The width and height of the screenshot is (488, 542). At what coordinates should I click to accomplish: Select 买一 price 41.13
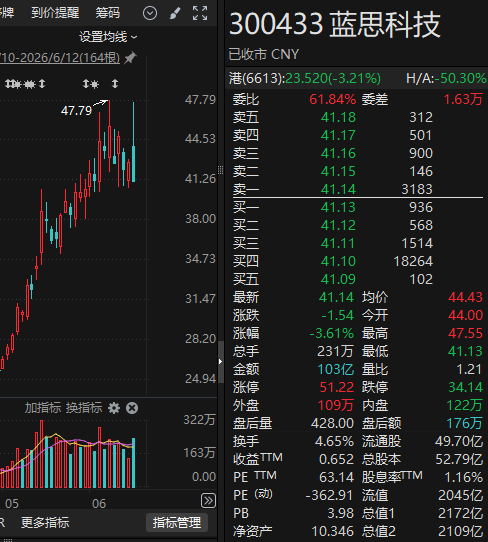338,207
